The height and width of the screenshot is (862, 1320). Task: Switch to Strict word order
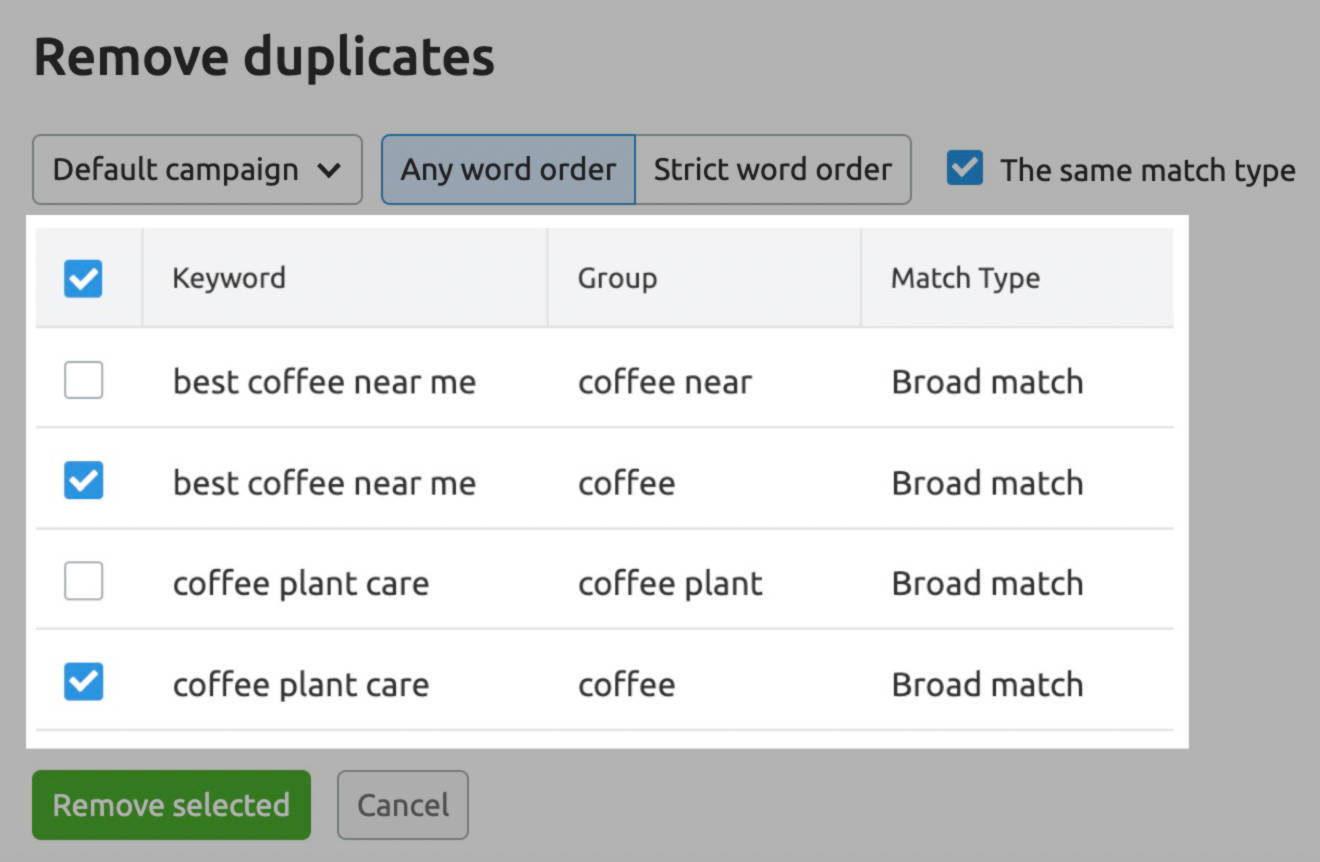pyautogui.click(x=772, y=170)
